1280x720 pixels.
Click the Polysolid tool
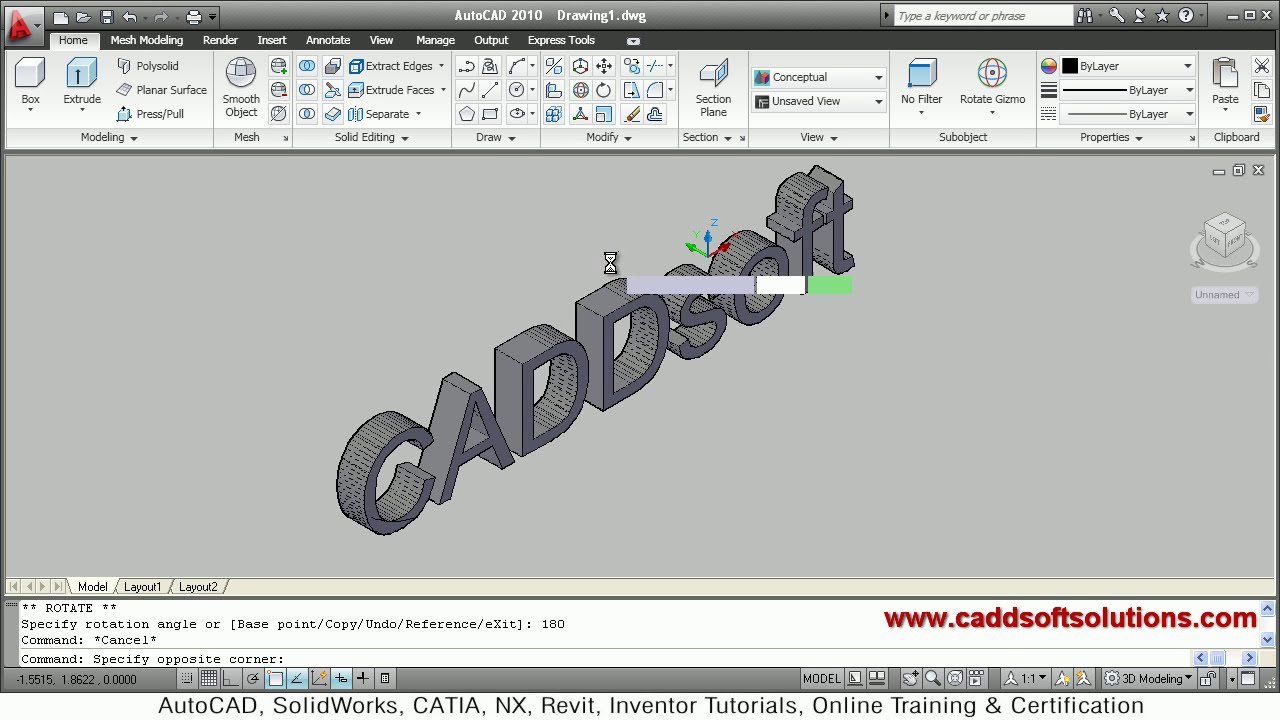[147, 66]
